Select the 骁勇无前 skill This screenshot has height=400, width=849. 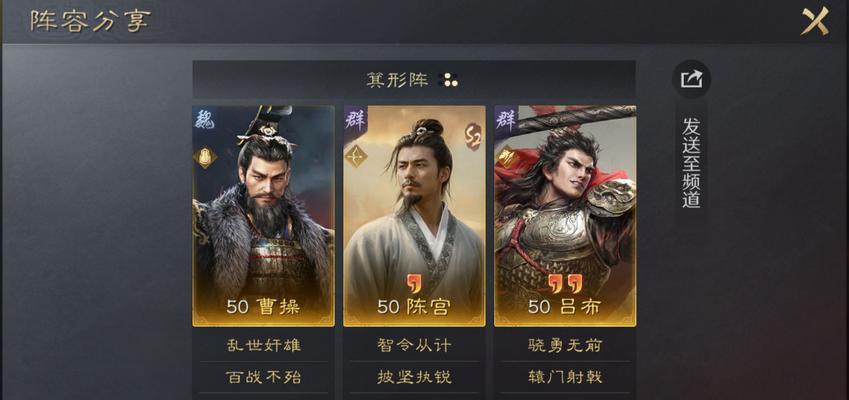pos(565,345)
